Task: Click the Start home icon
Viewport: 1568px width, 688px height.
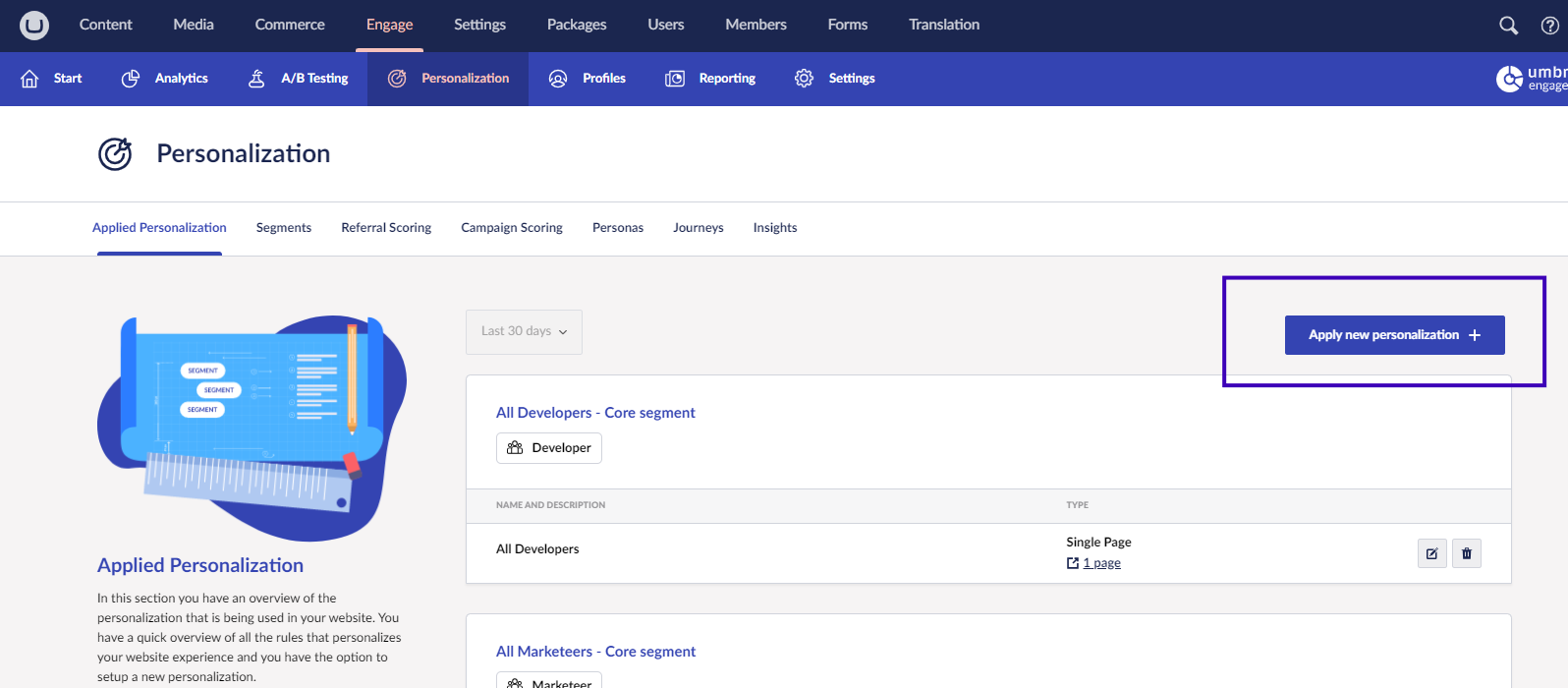Action: [30, 79]
